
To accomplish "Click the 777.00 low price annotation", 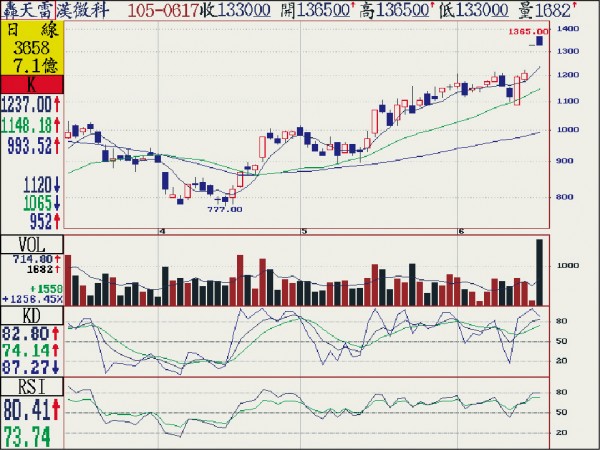I will pos(225,209).
